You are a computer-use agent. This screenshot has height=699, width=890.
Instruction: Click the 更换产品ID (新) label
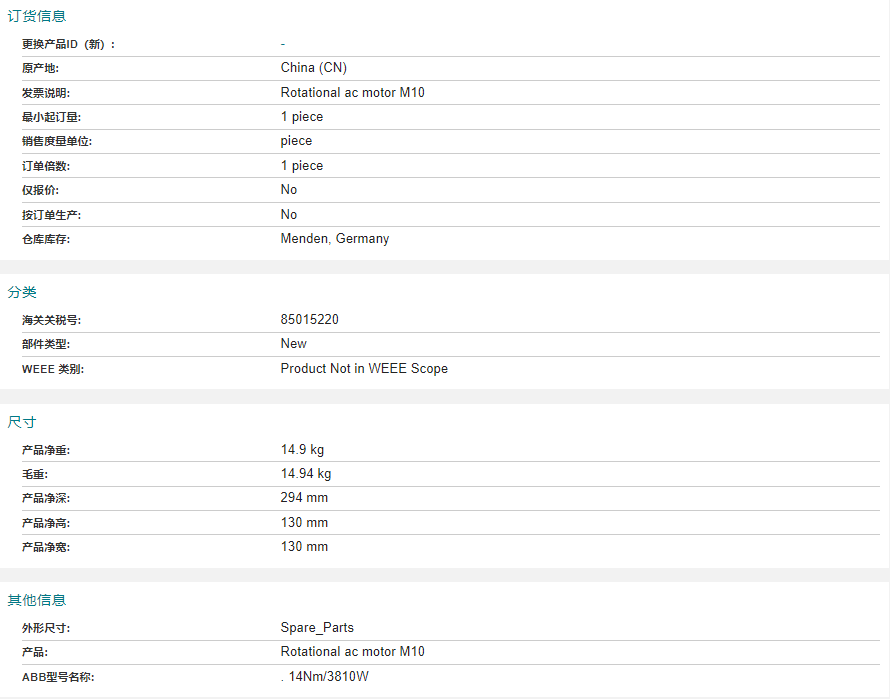[69, 45]
